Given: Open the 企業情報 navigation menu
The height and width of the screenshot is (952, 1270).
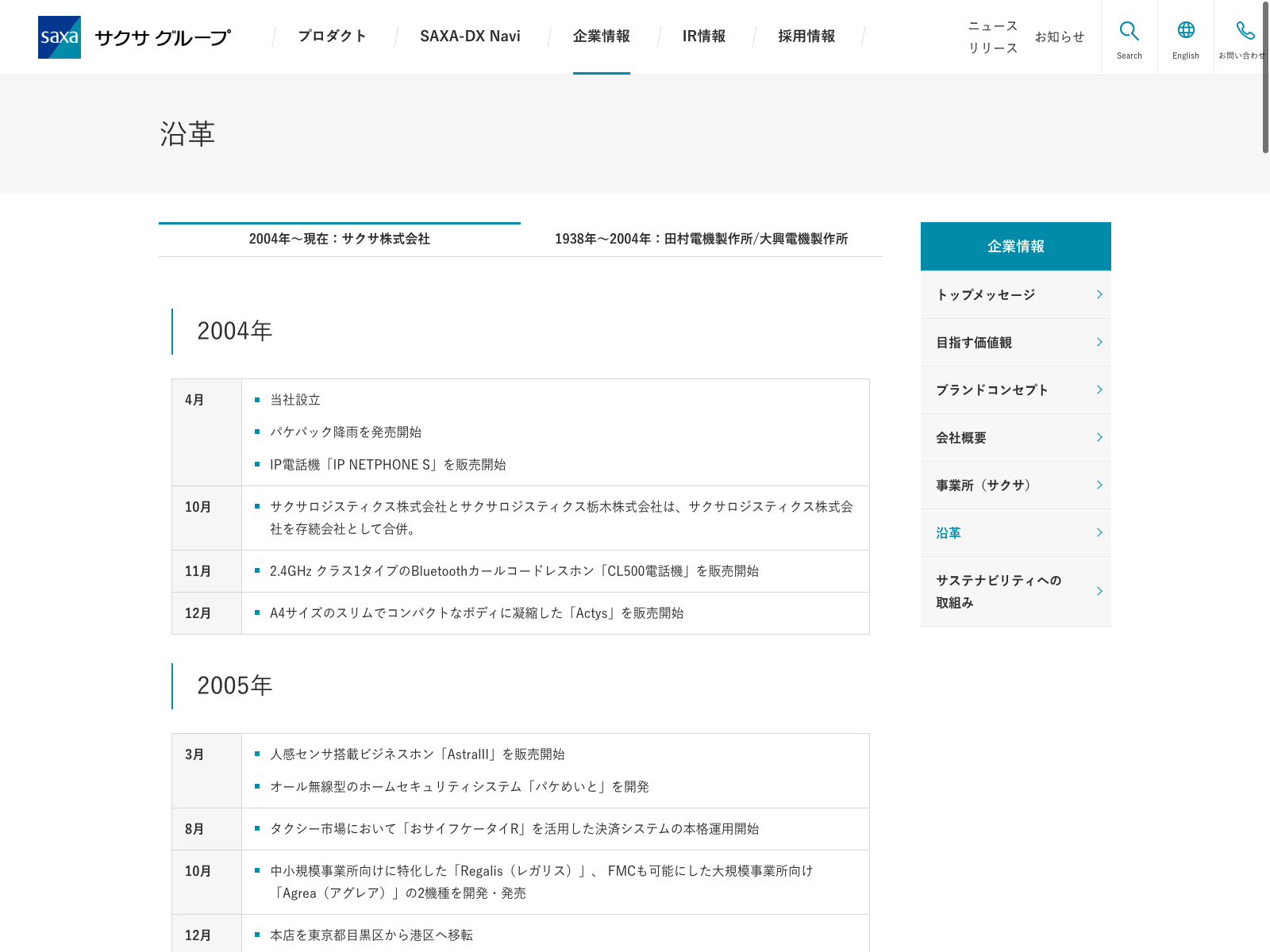Looking at the screenshot, I should coord(602,36).
